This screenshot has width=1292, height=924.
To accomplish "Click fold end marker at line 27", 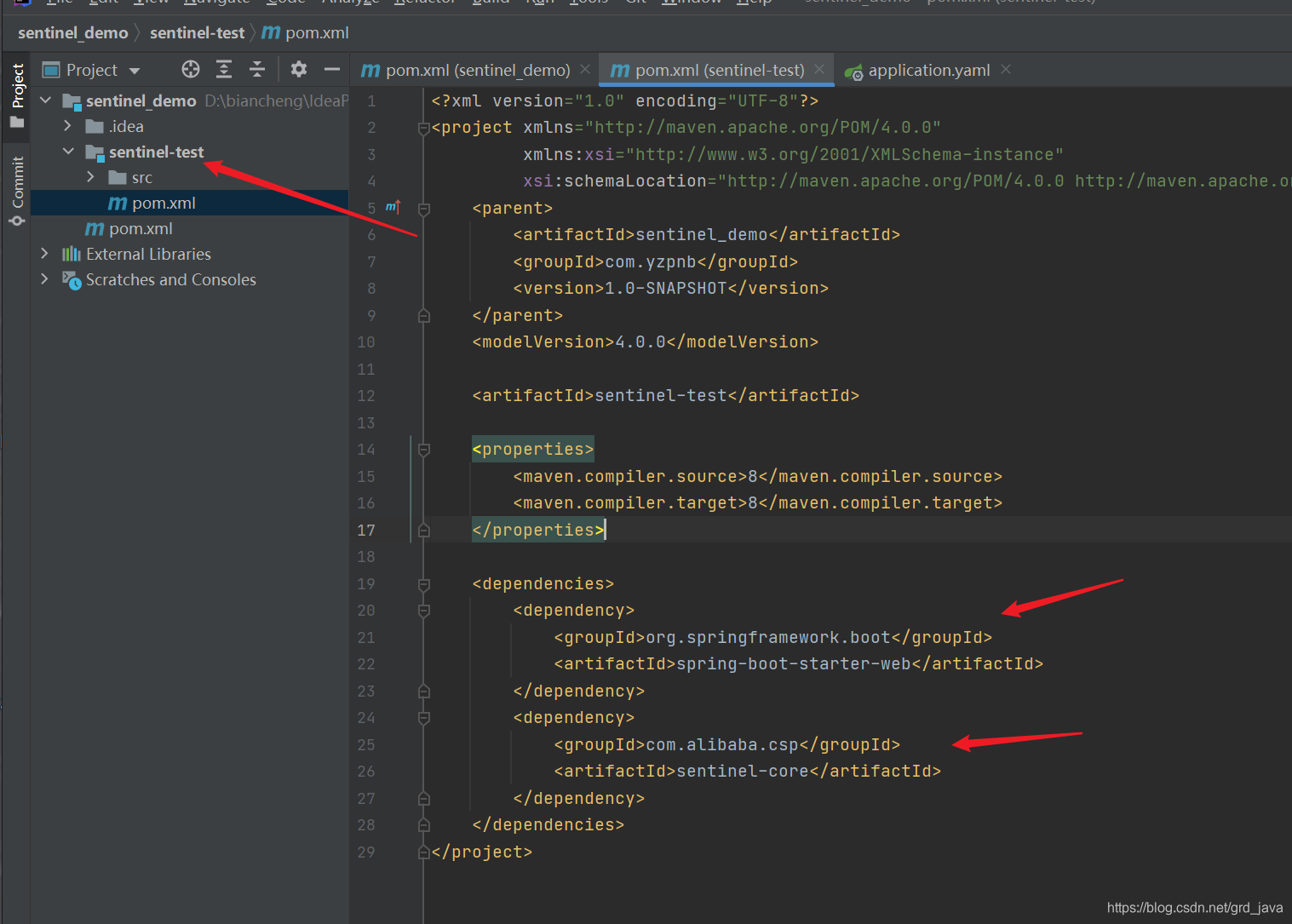I will pos(423,799).
